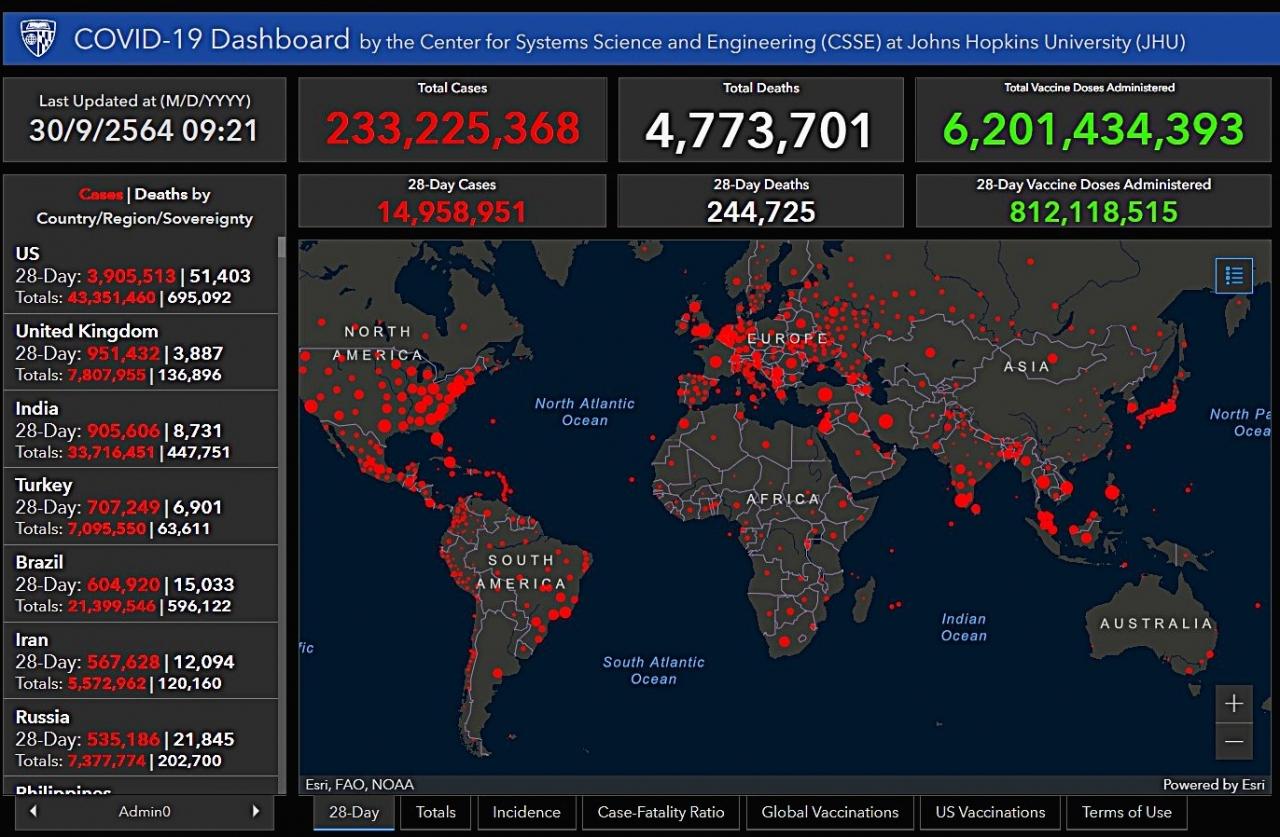
Task: Zoom out on the map
Action: coord(1233,741)
